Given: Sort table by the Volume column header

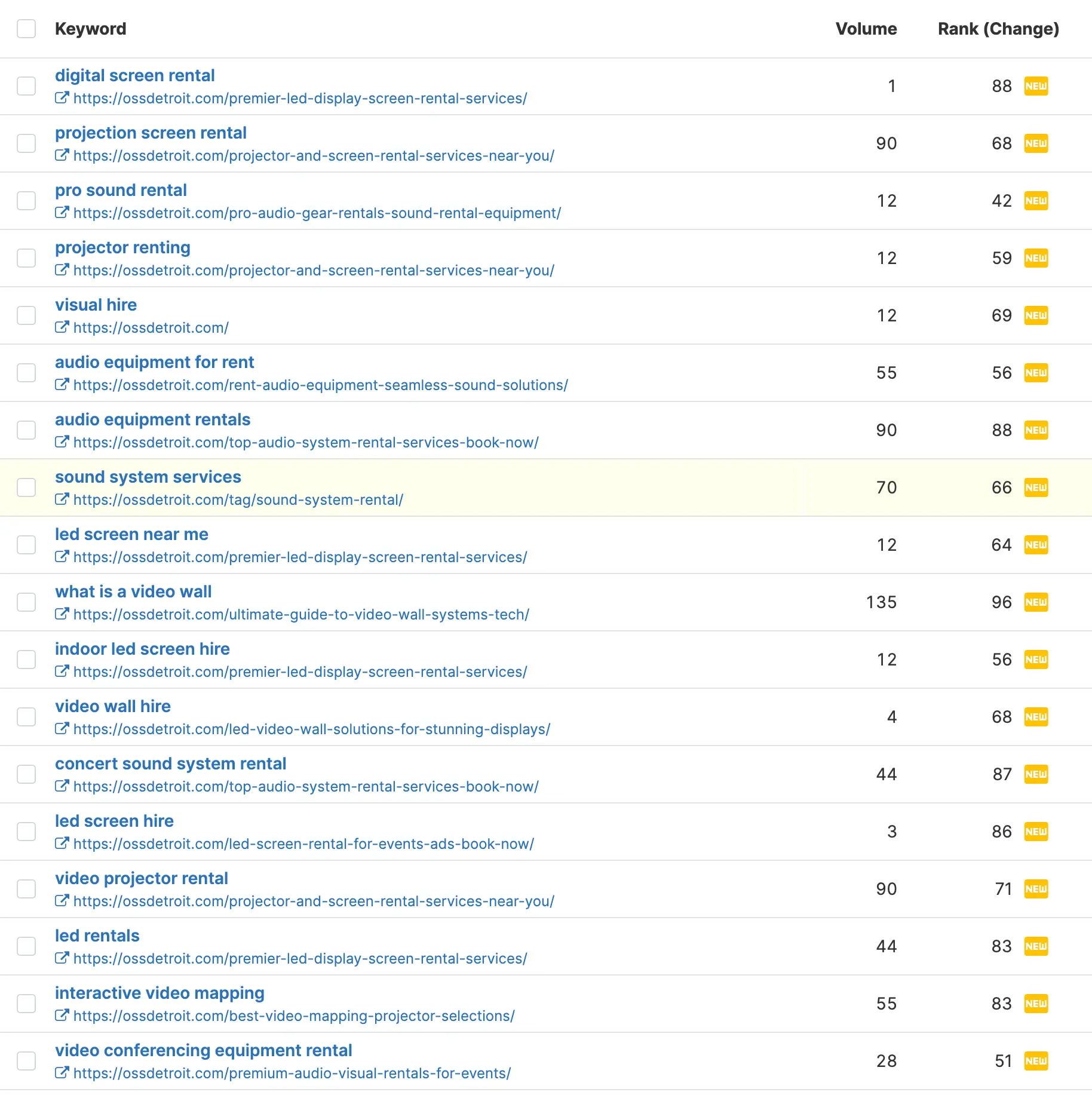Looking at the screenshot, I should pyautogui.click(x=866, y=29).
